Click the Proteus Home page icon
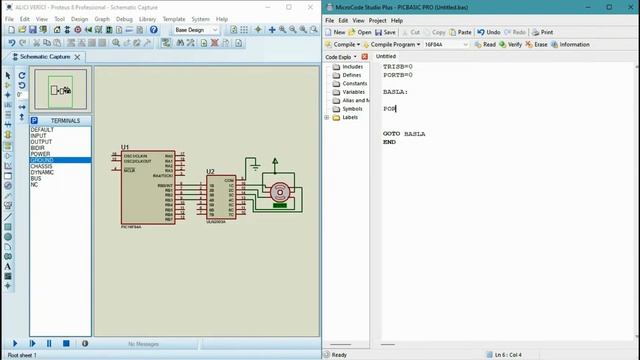This screenshot has width=640, height=360. click(57, 30)
